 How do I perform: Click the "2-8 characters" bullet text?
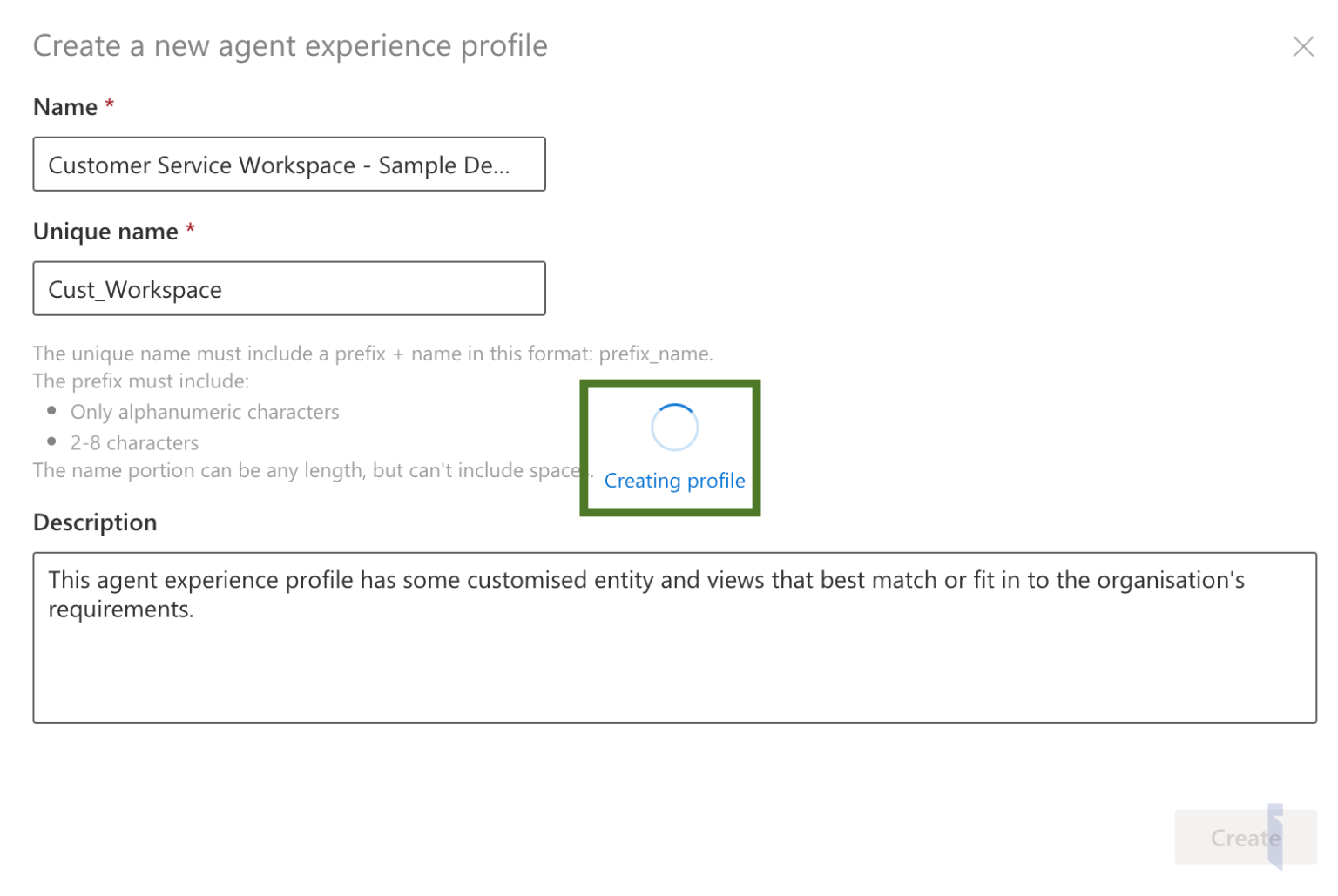coord(134,443)
